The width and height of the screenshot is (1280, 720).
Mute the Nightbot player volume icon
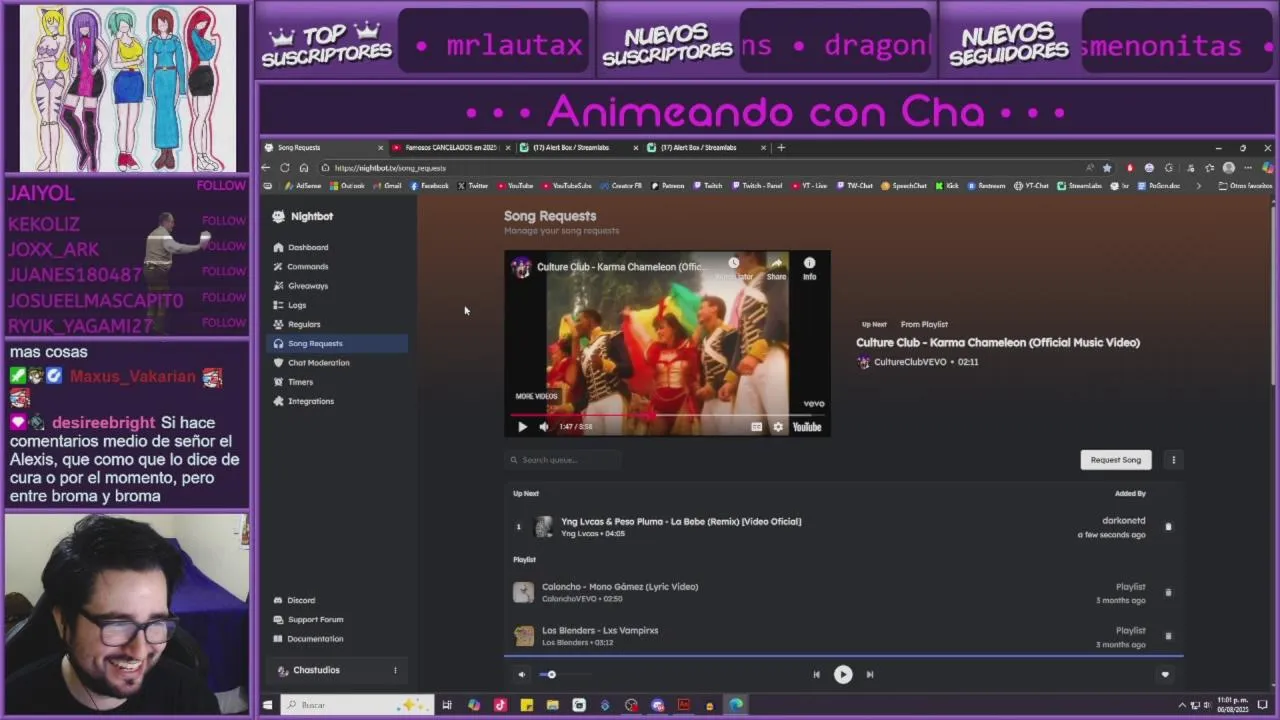521,675
